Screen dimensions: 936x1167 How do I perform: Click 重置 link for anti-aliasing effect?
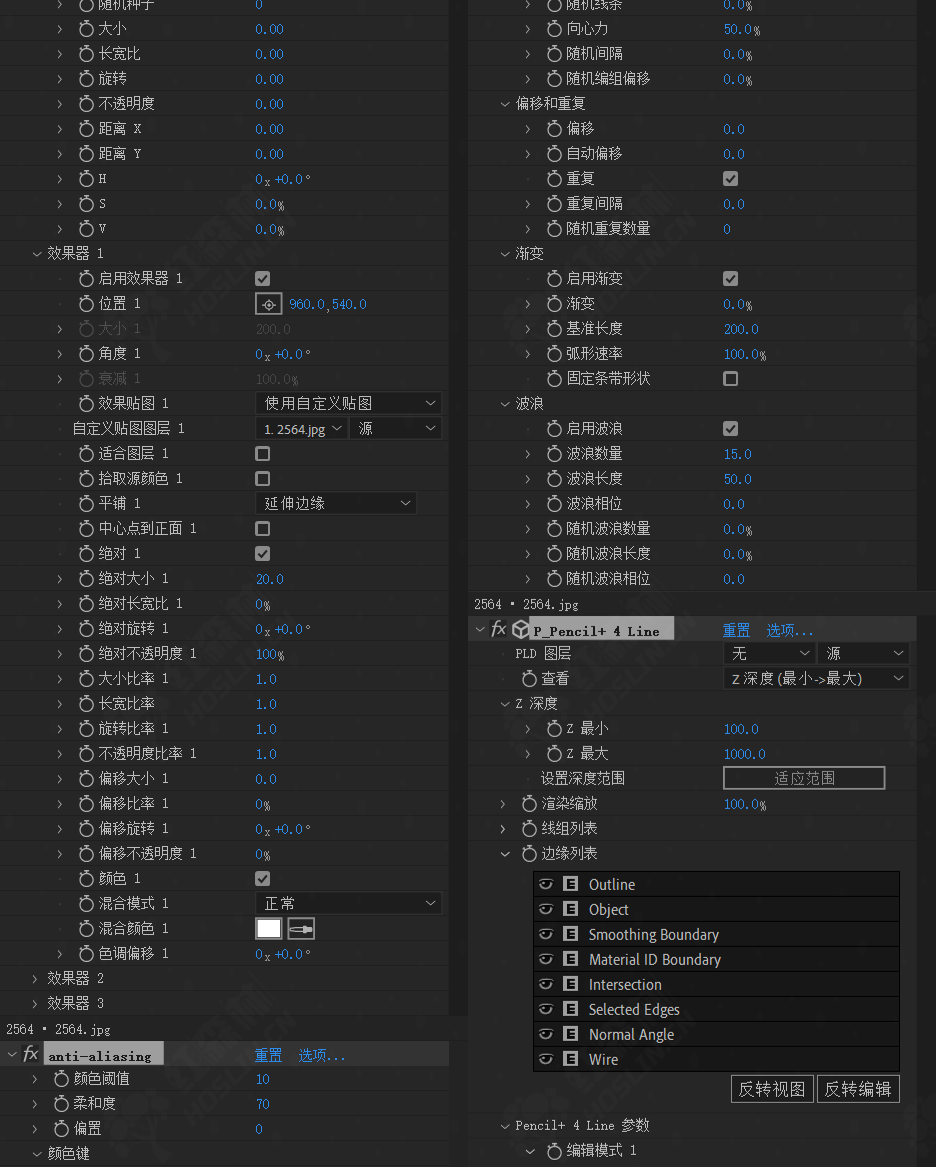[x=269, y=1055]
